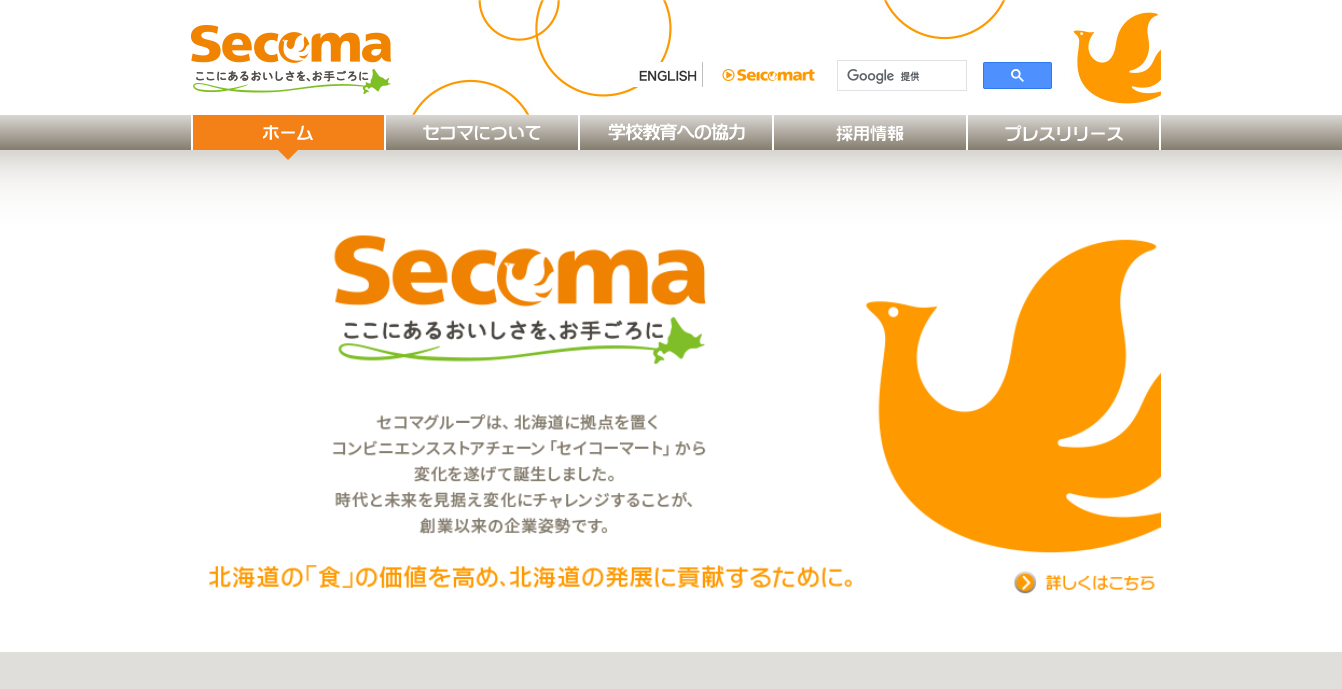
Task: Switch to the プレスリリース tab
Action: pos(1064,133)
